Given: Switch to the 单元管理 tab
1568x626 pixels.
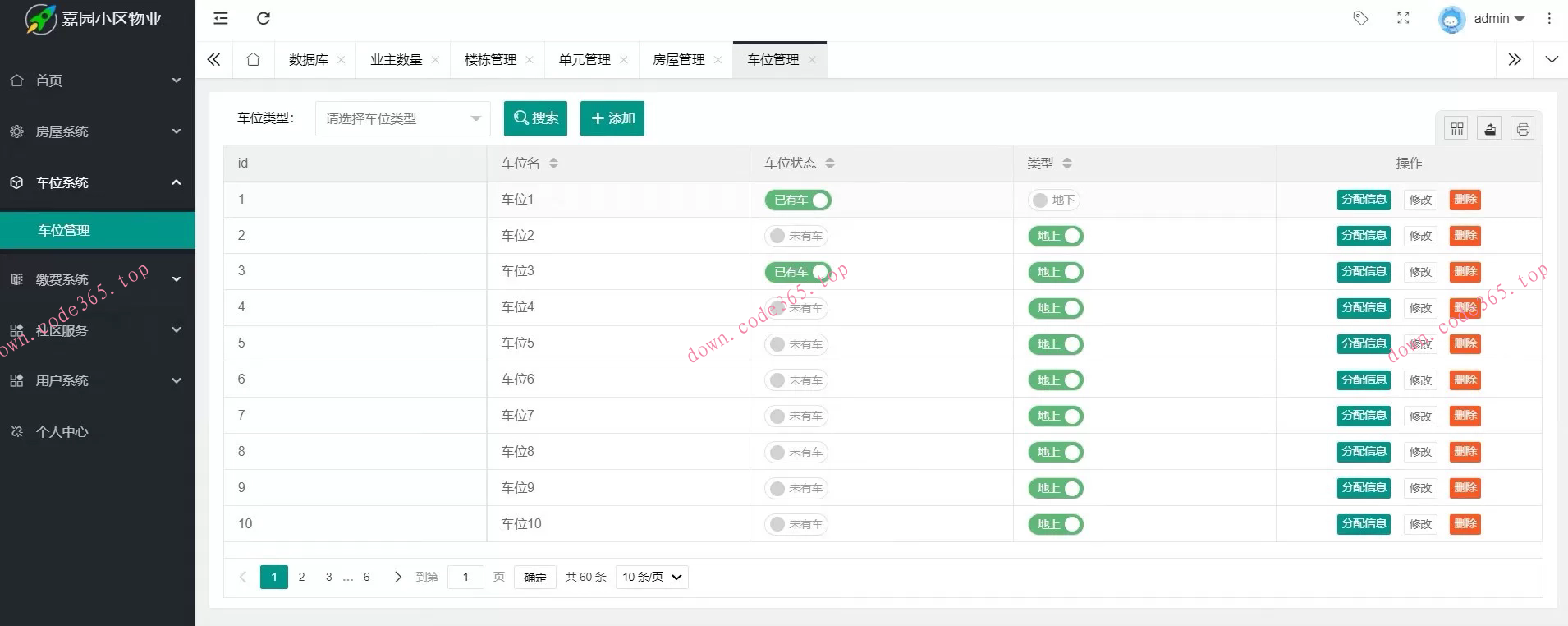Looking at the screenshot, I should 585,60.
